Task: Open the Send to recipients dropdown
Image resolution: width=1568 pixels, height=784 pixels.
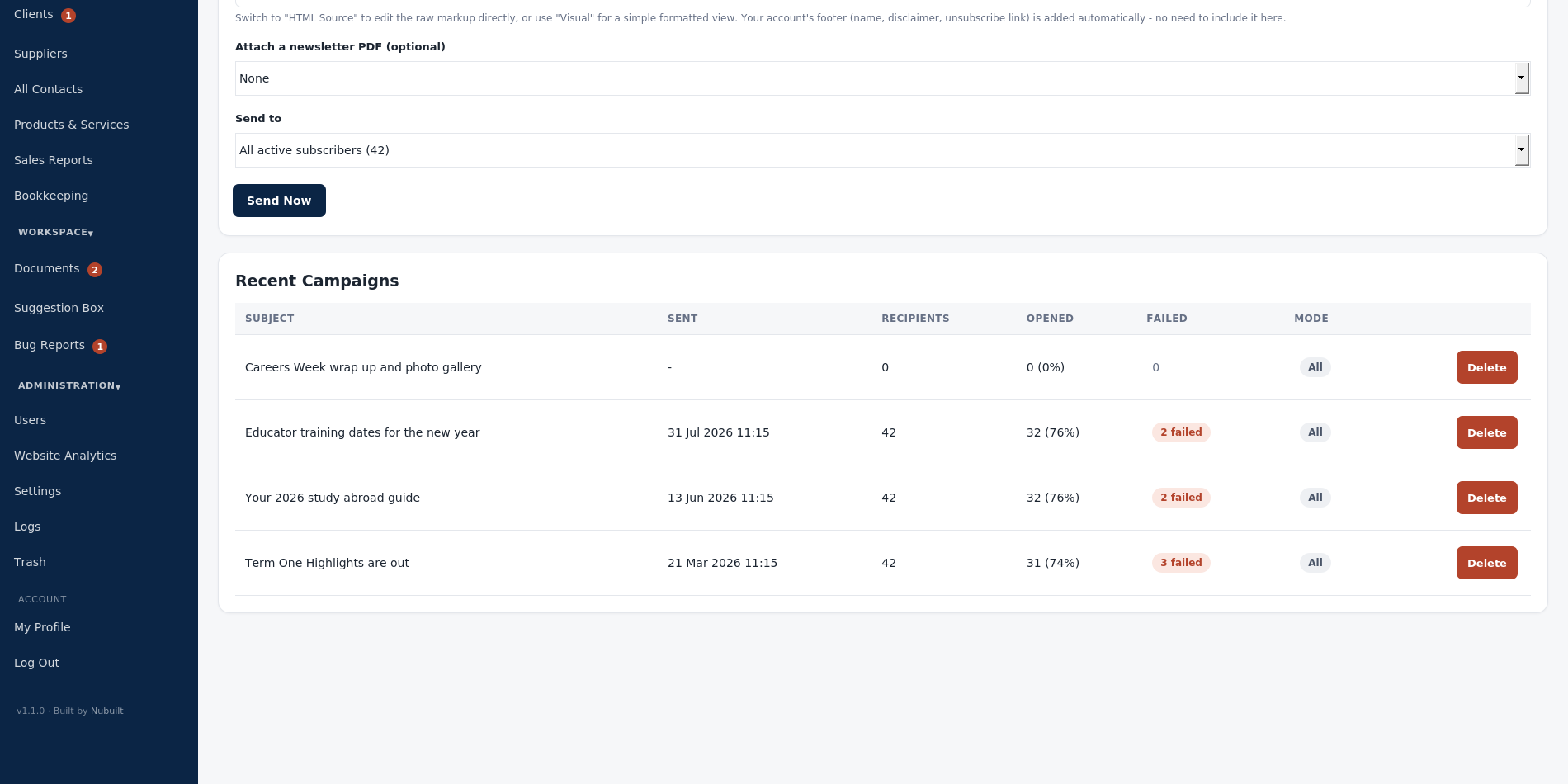Action: [x=882, y=150]
